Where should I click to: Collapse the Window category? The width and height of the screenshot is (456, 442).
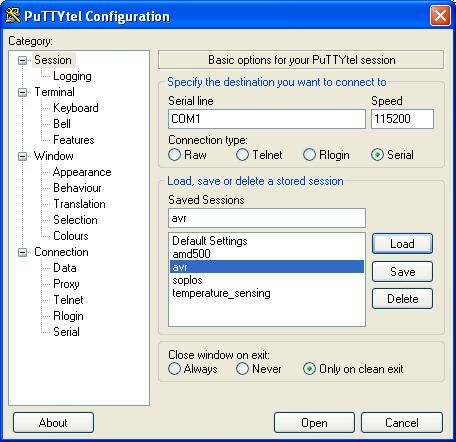point(22,156)
